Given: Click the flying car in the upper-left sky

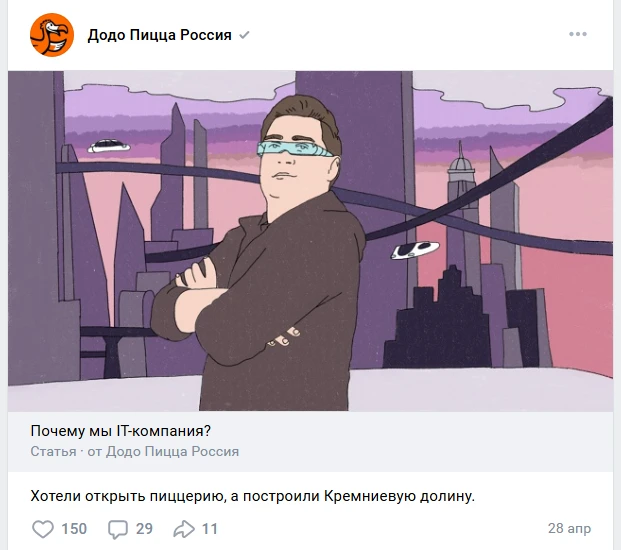Looking at the screenshot, I should click(x=109, y=146).
